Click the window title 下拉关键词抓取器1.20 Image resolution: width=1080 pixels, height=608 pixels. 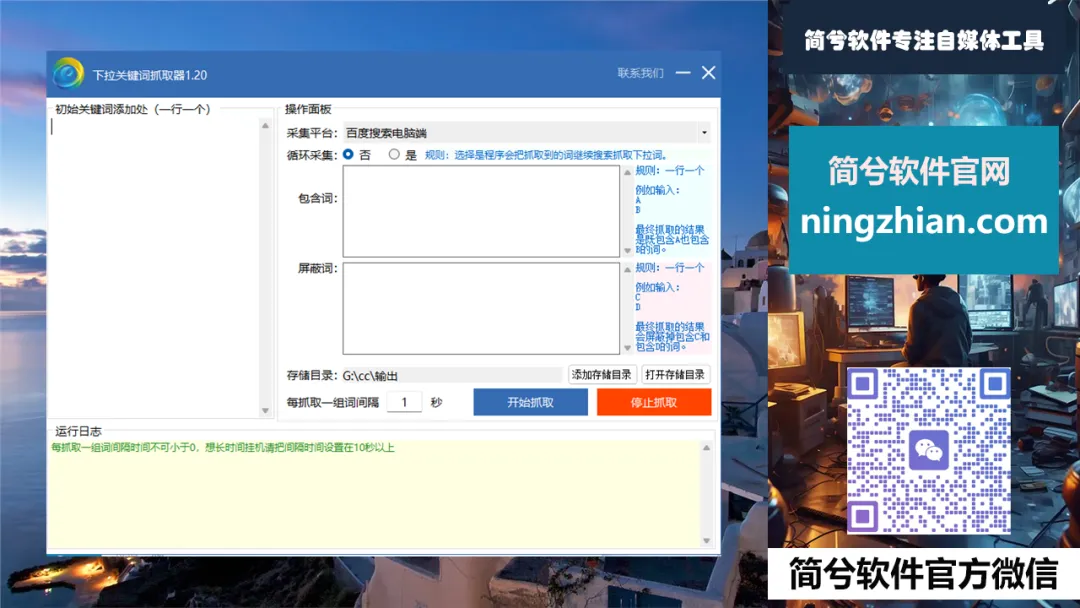click(x=150, y=75)
